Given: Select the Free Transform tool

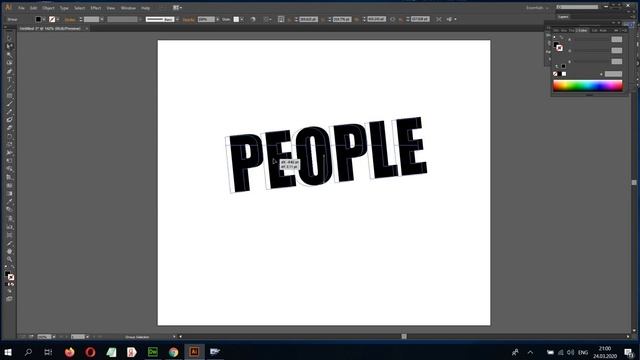Looking at the screenshot, I should [x=9, y=161].
